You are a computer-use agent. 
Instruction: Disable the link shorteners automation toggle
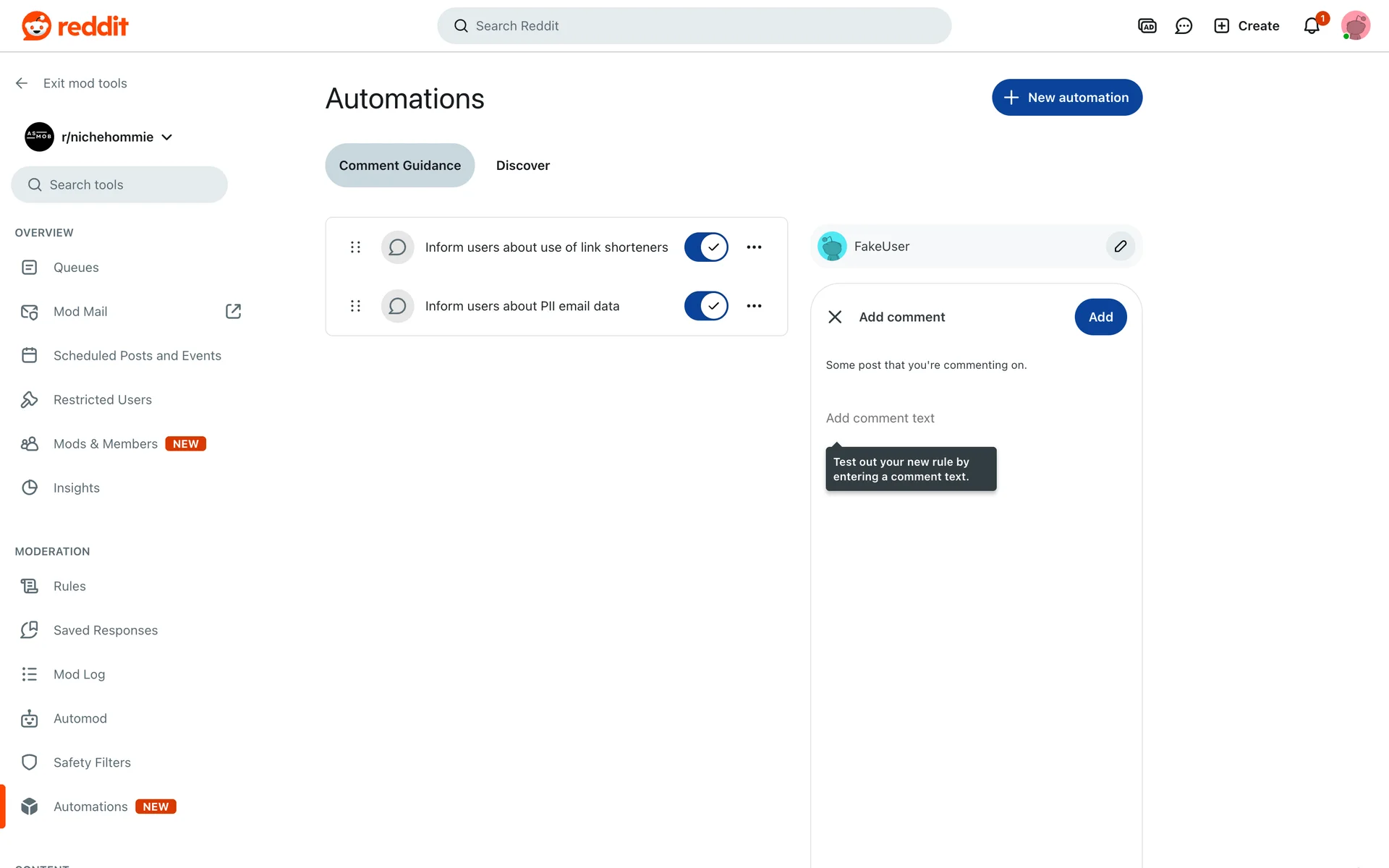pos(706,247)
